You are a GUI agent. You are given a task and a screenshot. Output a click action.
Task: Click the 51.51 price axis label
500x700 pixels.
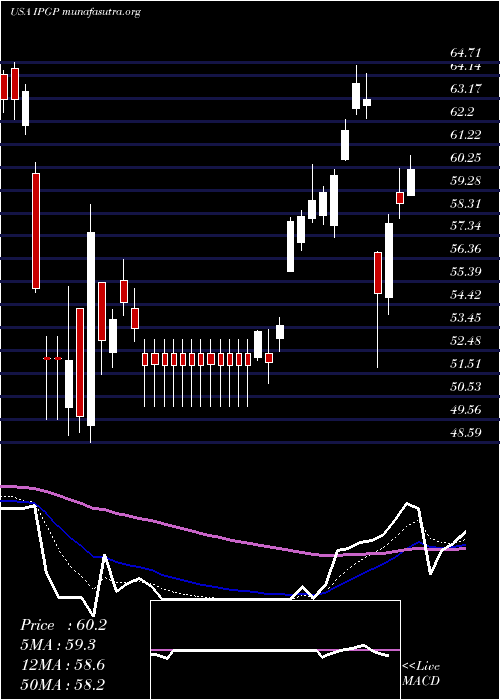tap(466, 363)
